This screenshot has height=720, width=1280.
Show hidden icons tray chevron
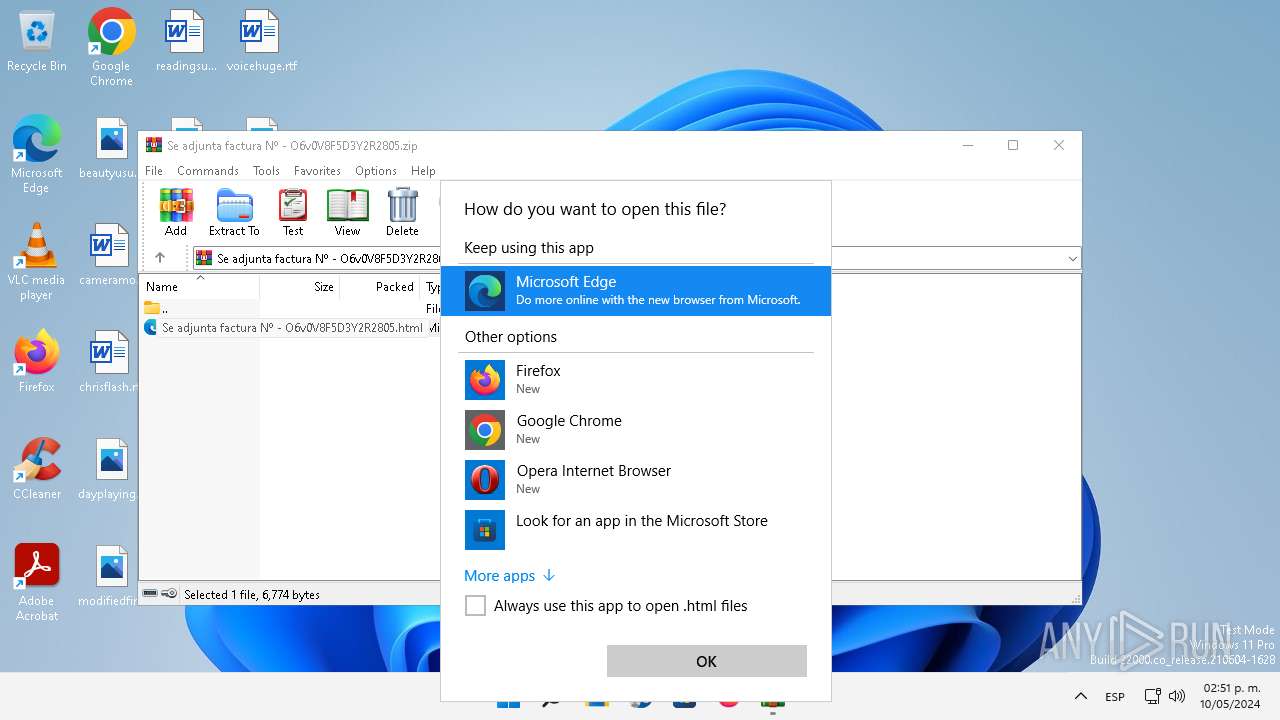coord(1080,696)
